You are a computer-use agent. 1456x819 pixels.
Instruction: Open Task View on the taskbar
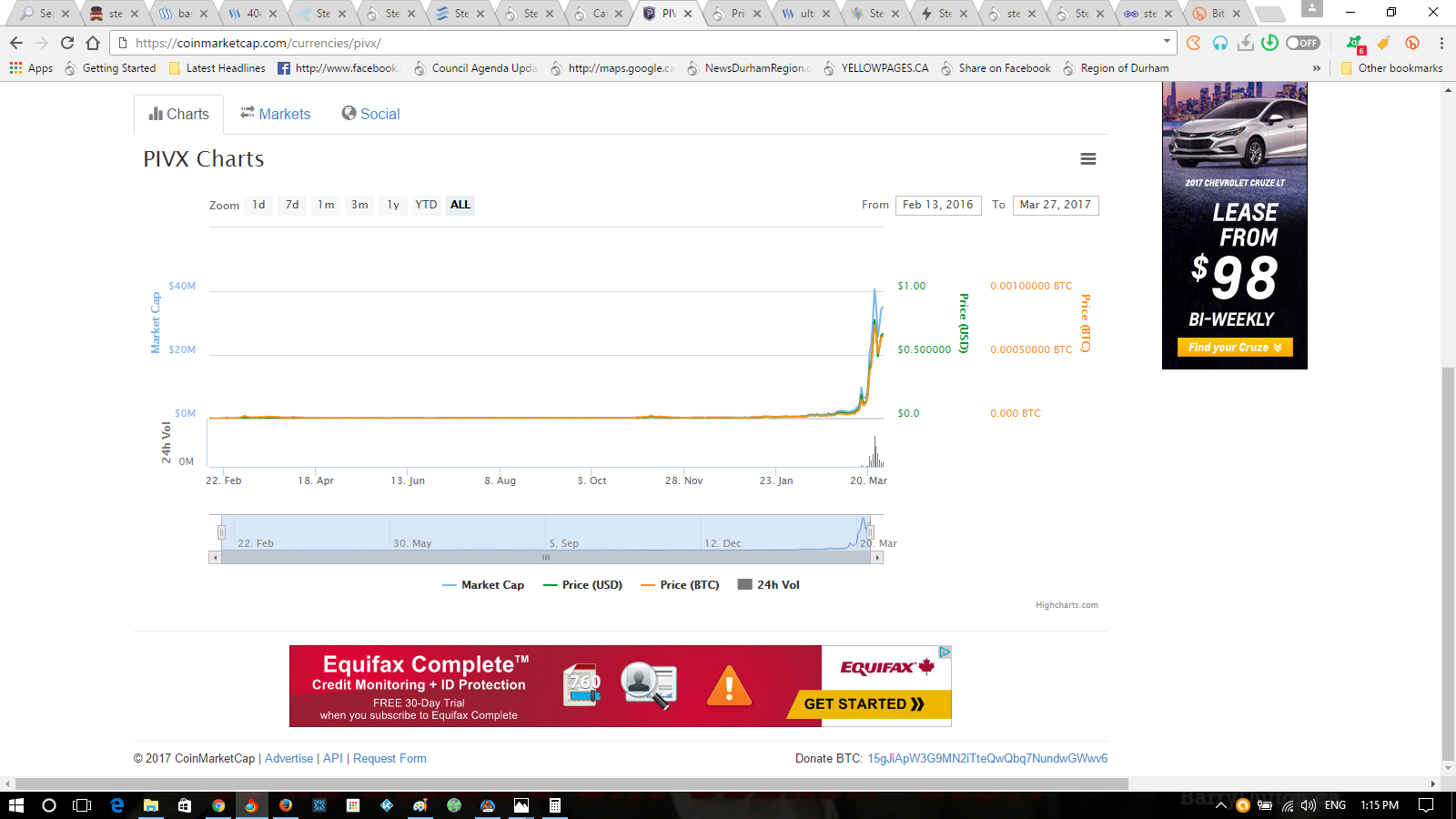[82, 805]
